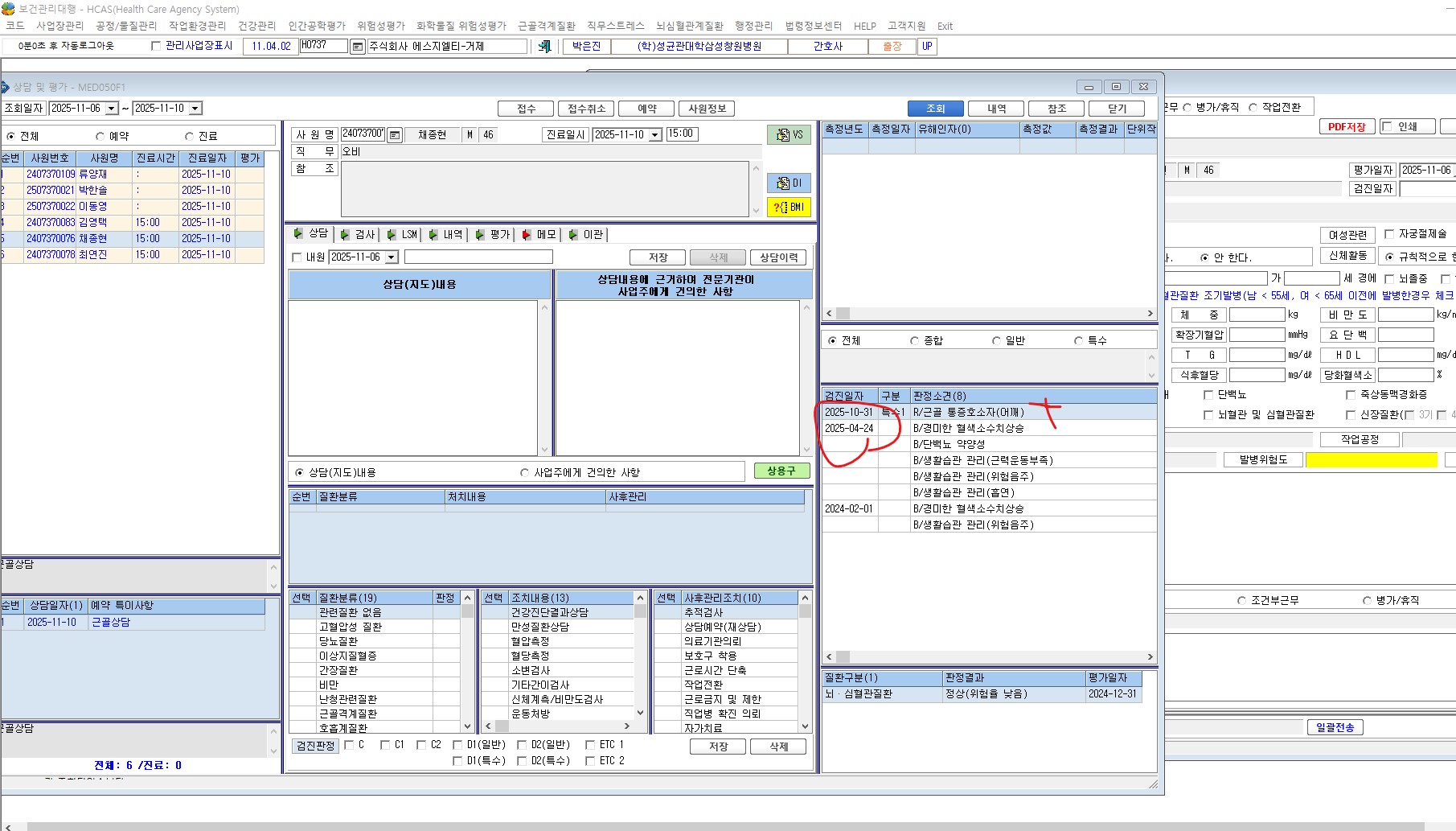Click the yellow 발병위험도 color field
This screenshot has height=831, width=1456.
pyautogui.click(x=1371, y=459)
